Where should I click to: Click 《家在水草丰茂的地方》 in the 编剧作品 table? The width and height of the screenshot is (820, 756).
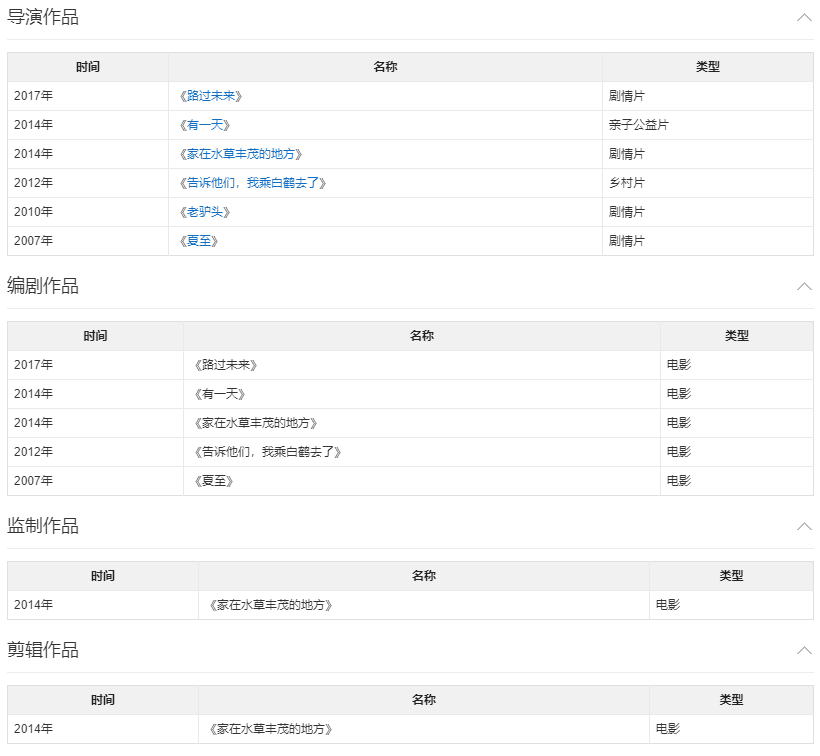tap(256, 423)
